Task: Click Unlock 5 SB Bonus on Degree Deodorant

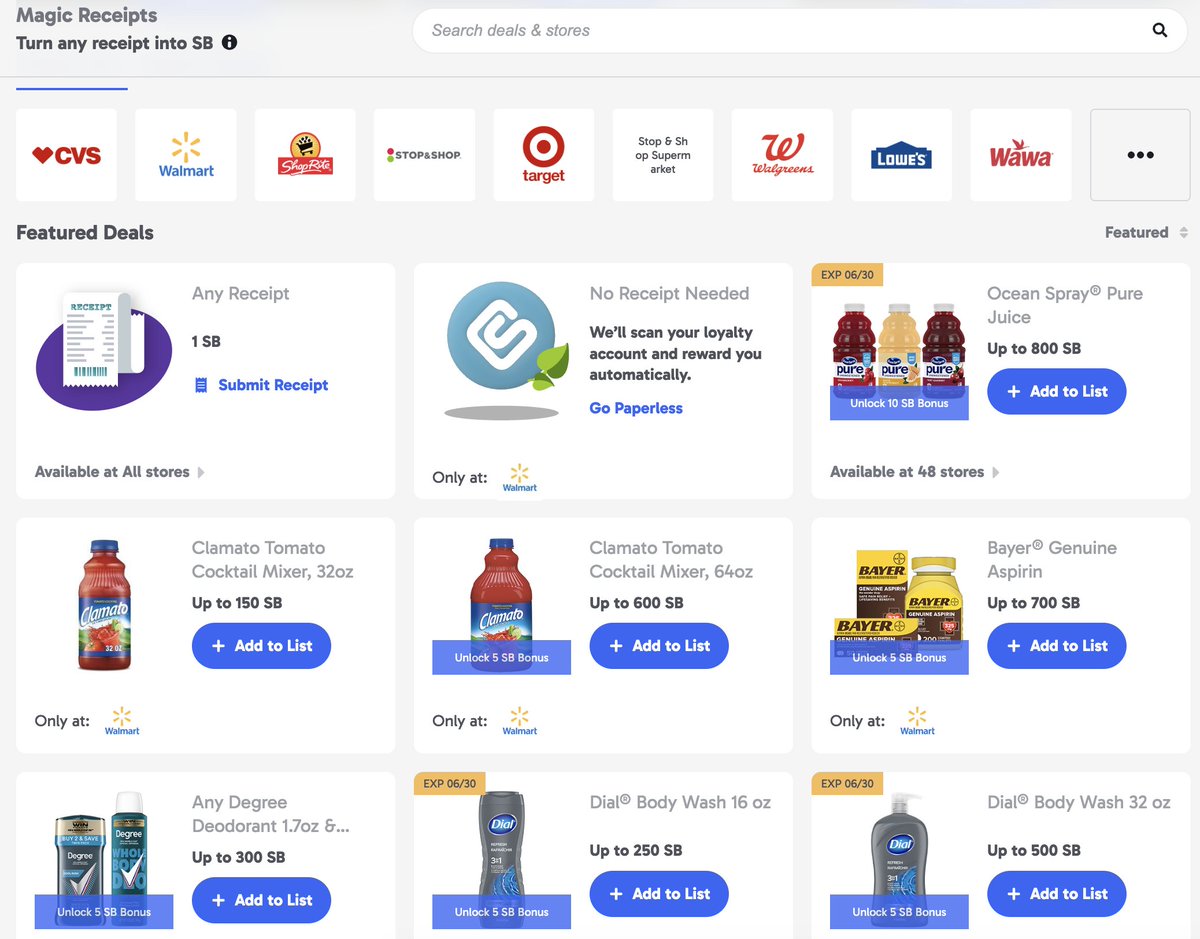Action: (104, 911)
